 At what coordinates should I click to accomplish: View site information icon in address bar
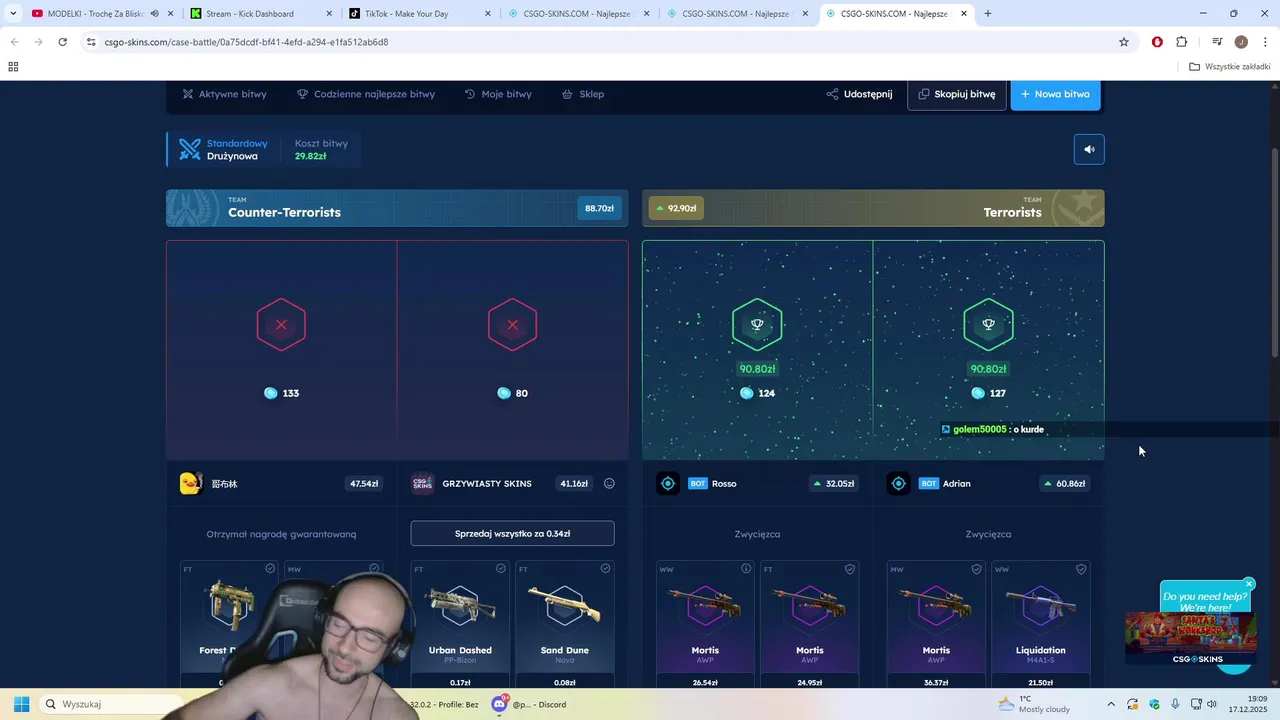(x=91, y=42)
